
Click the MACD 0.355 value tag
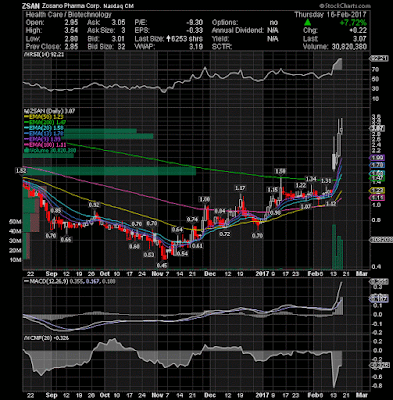pos(379,282)
